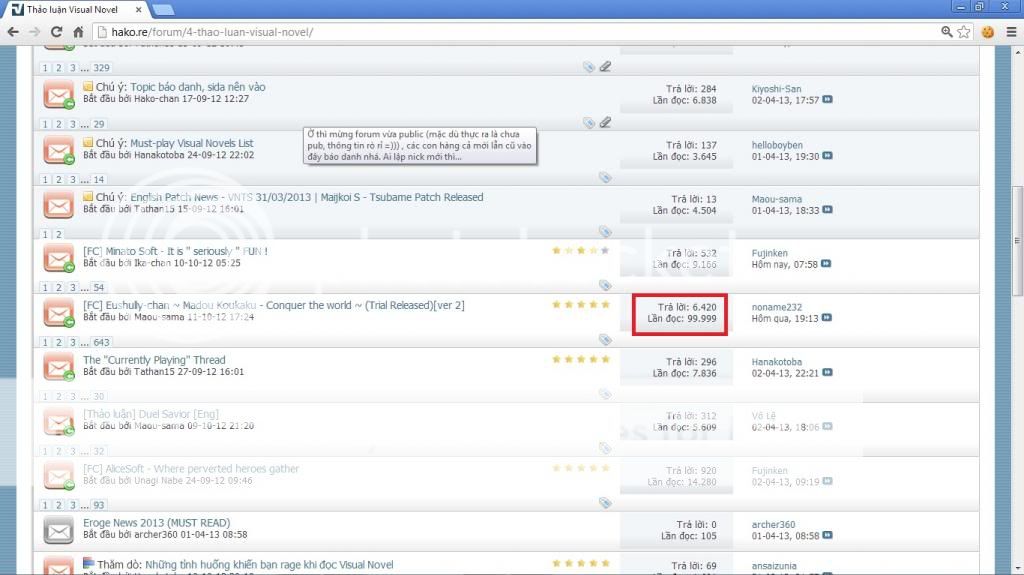Jump to page 329 of the topmost thread
1024x575 pixels.
tap(101, 68)
